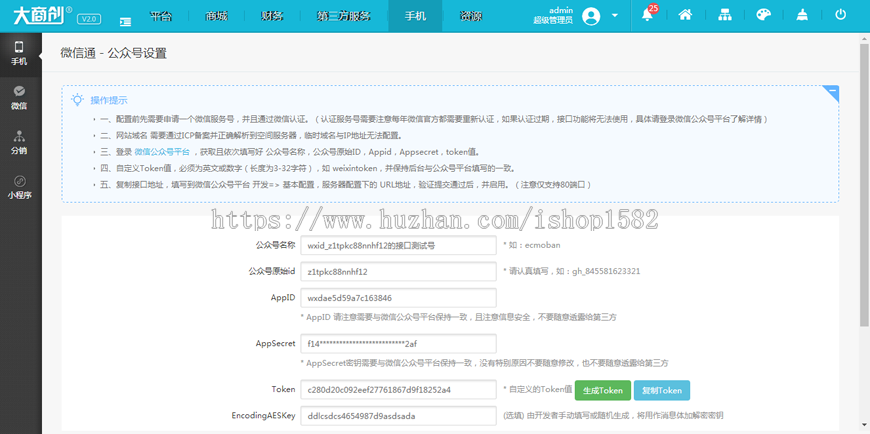Focus the AppSecret input field
Screen dimensions: 870x434
[x=398, y=344]
